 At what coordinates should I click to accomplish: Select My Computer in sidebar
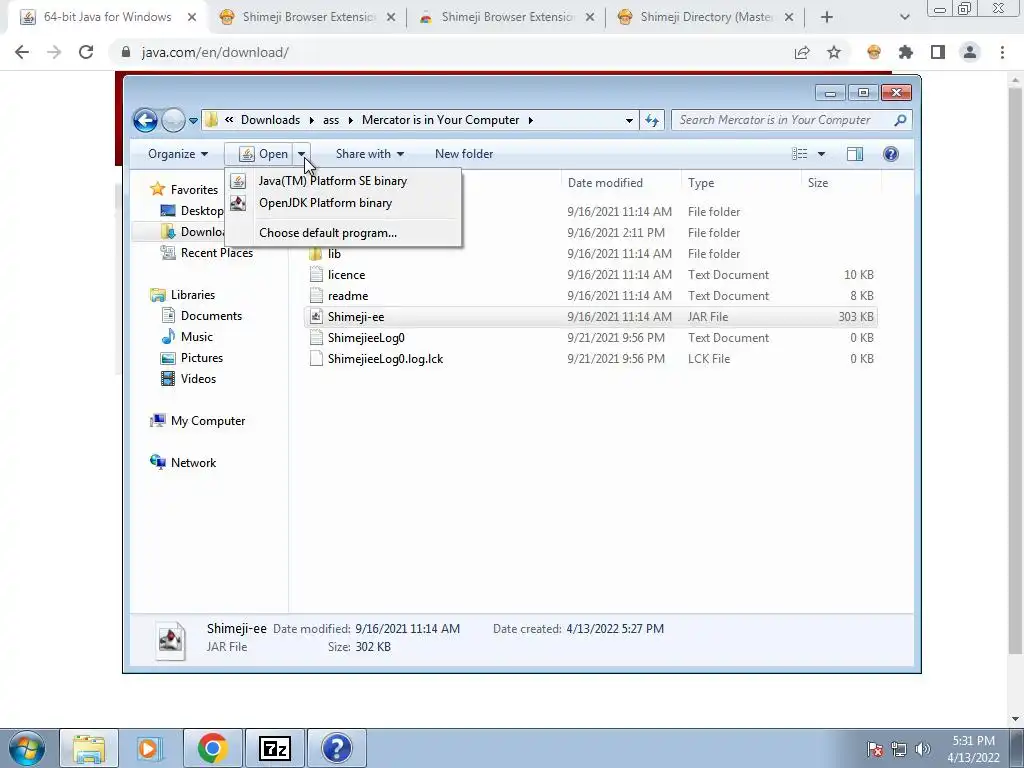208,421
